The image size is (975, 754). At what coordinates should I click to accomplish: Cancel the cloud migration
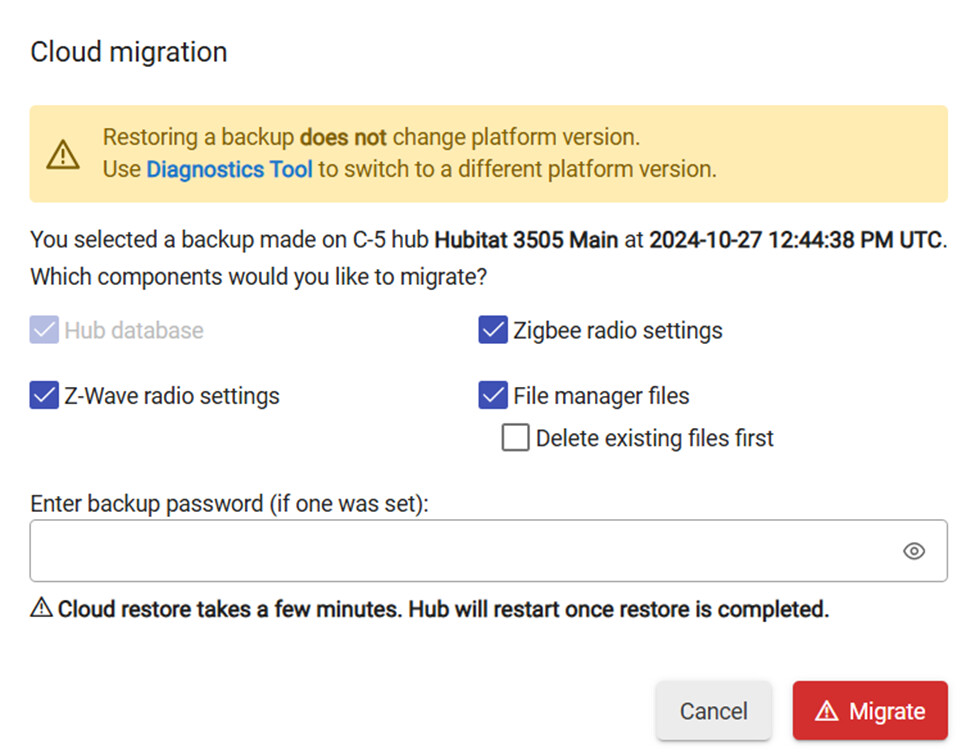click(714, 710)
